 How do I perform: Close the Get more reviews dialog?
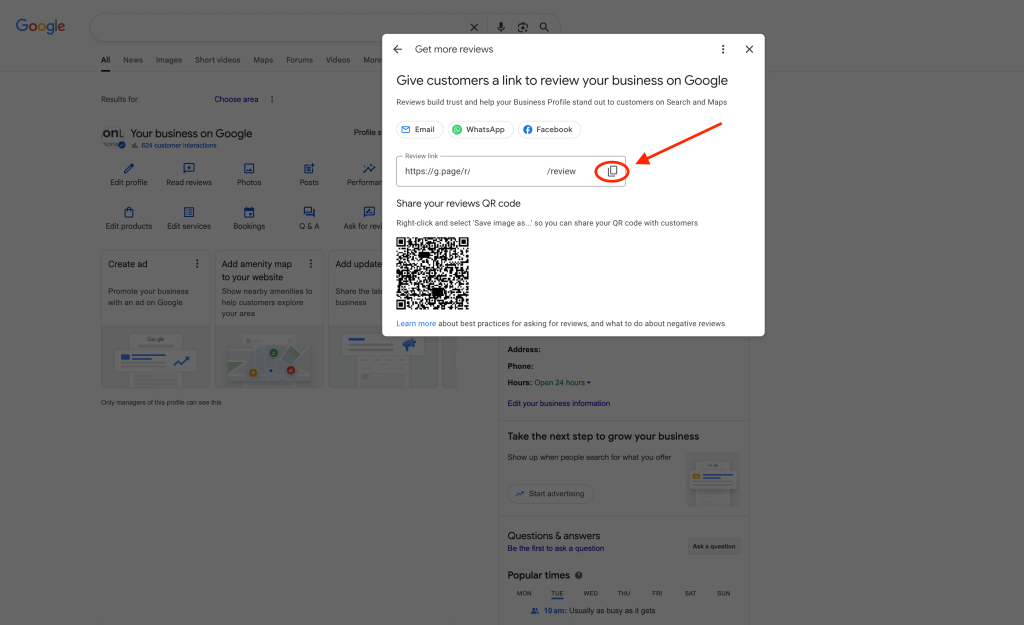[749, 49]
